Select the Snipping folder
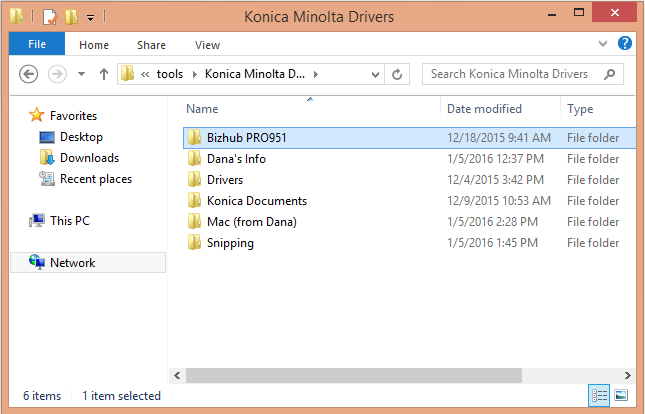 (x=230, y=243)
